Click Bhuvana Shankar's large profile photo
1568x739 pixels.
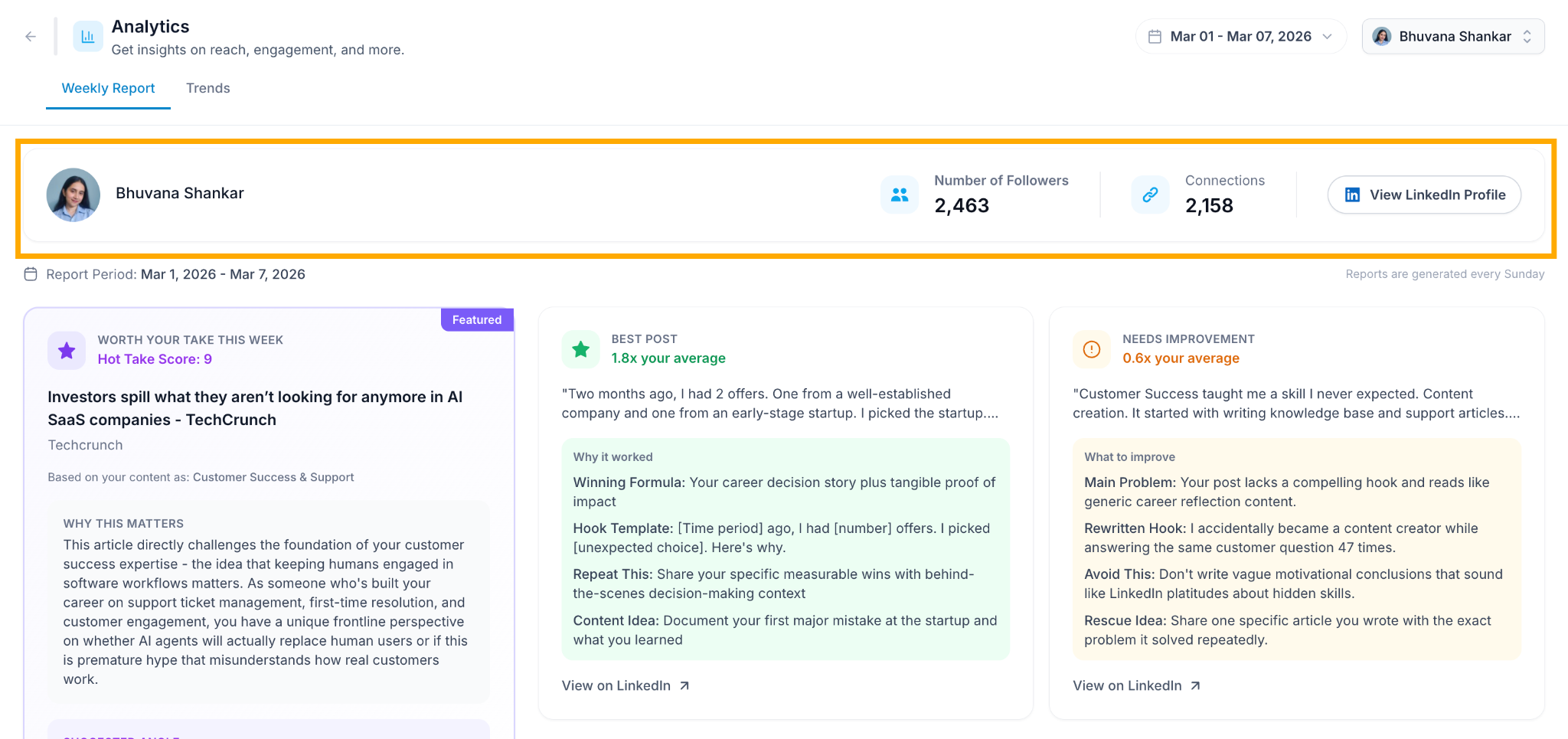73,195
